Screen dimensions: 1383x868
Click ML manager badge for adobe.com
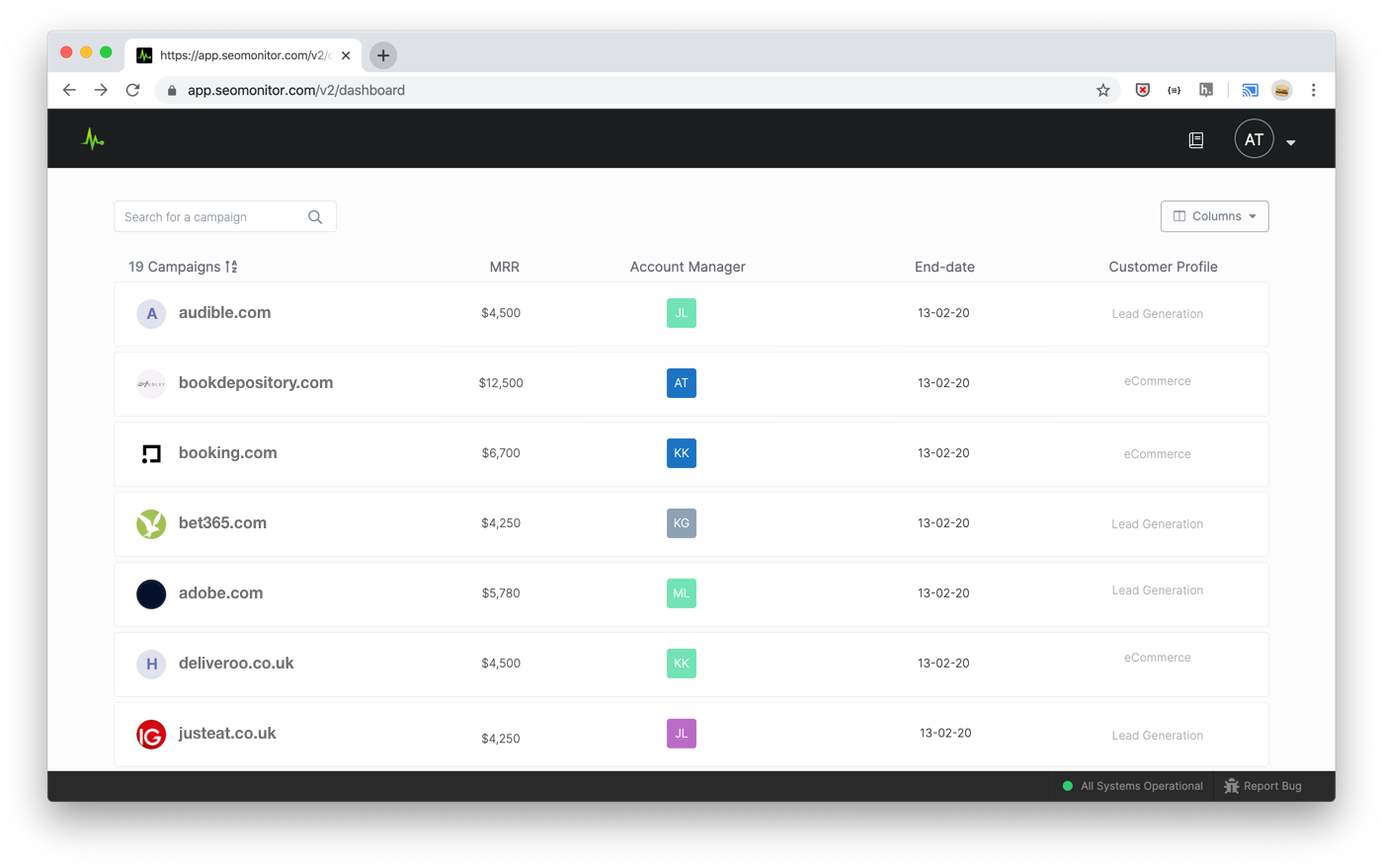point(682,593)
